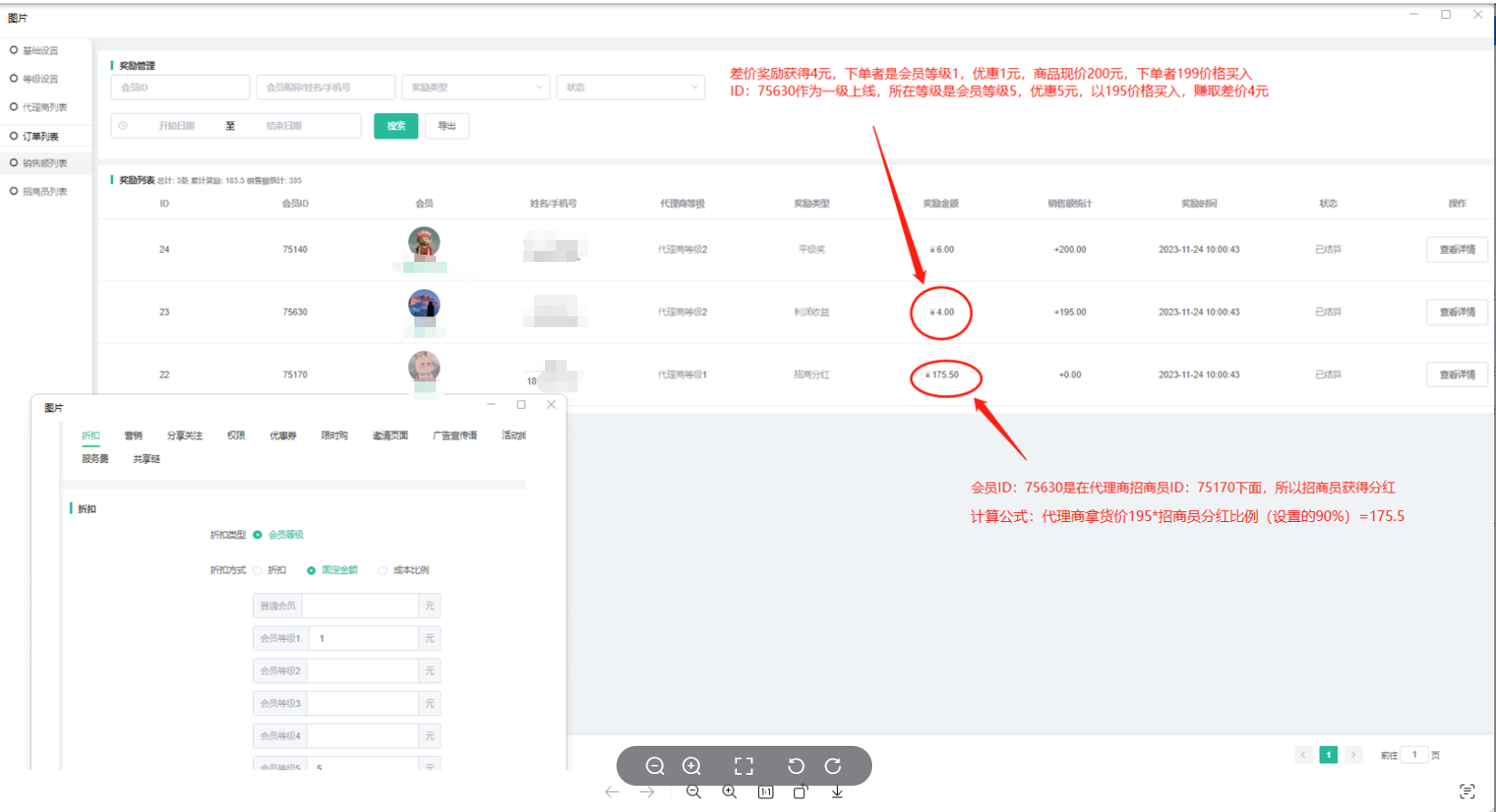Screen dimensions: 1496x812
Task: Click the text recognition icon at bottom right
Action: pos(1467,792)
